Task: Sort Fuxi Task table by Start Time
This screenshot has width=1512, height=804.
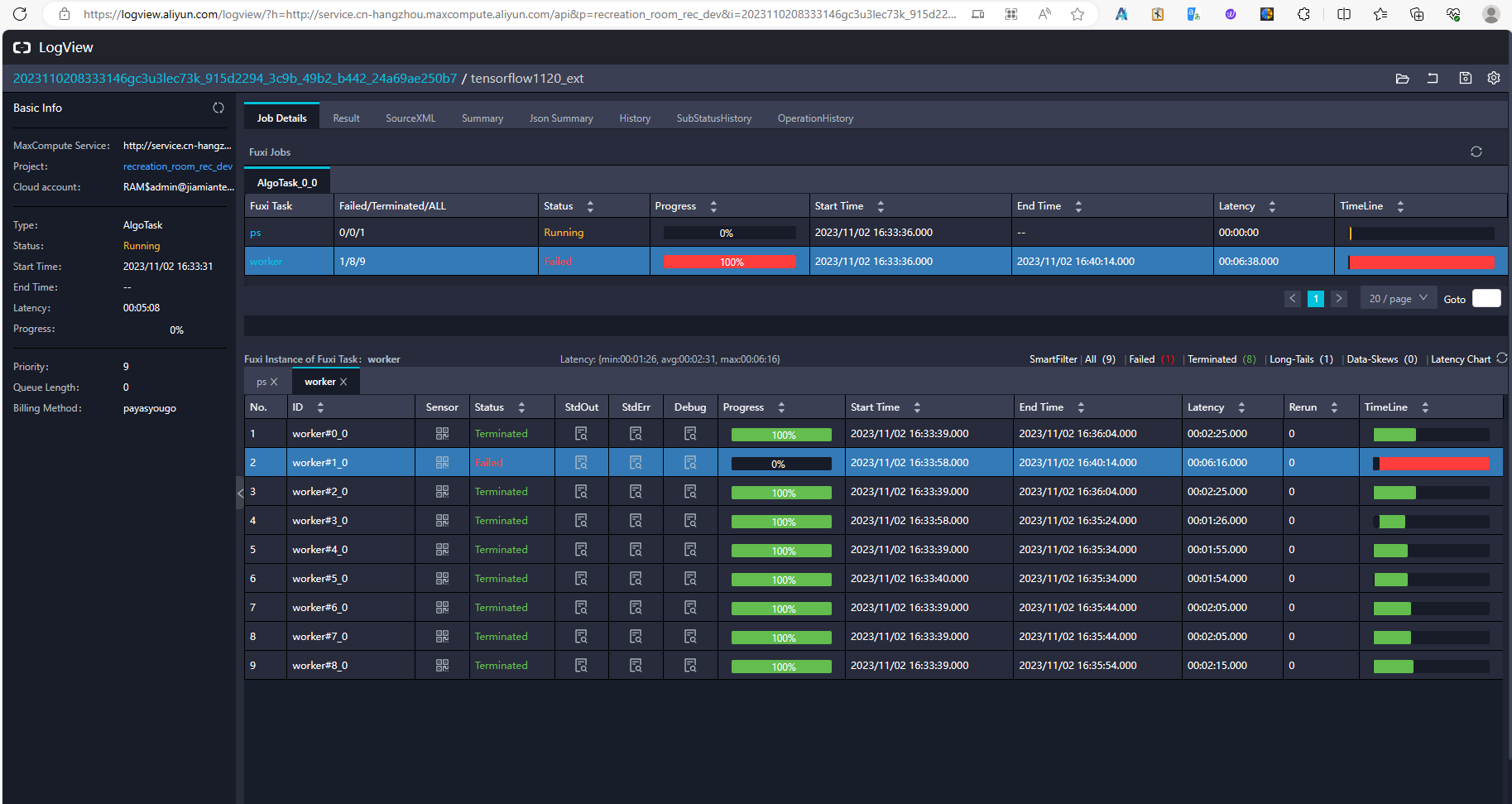Action: point(881,206)
